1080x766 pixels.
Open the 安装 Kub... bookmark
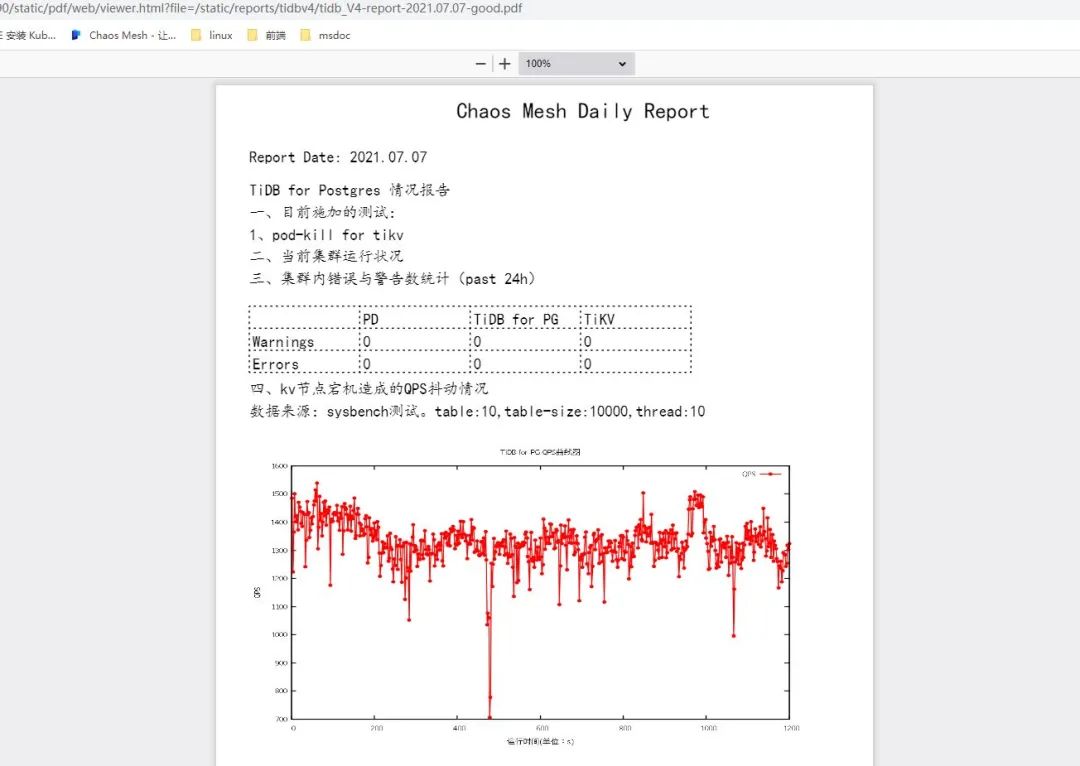tap(28, 35)
